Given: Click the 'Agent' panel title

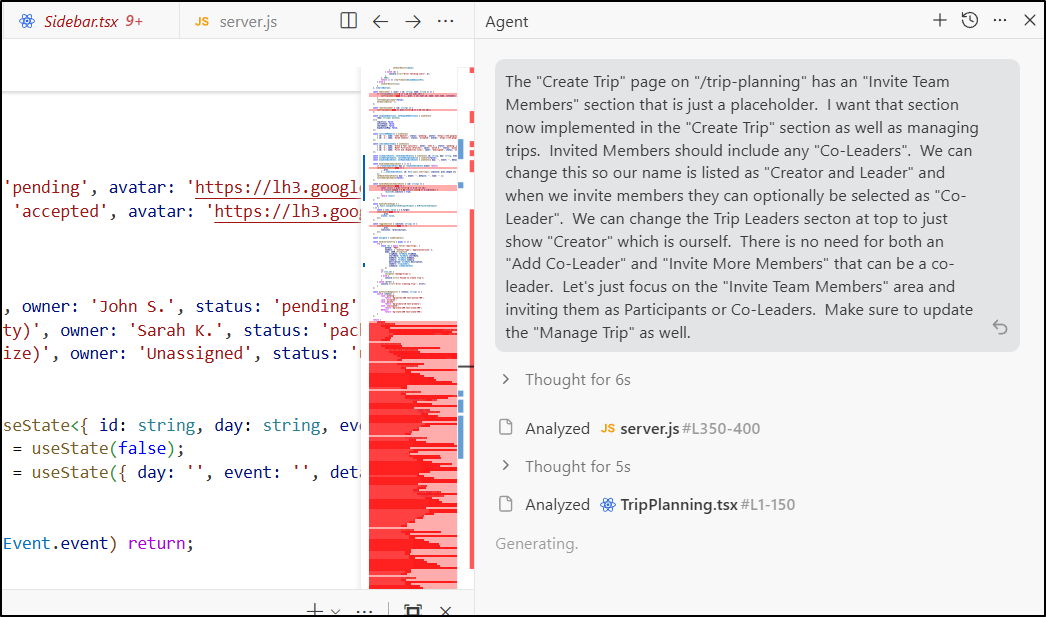Looking at the screenshot, I should pyautogui.click(x=507, y=21).
